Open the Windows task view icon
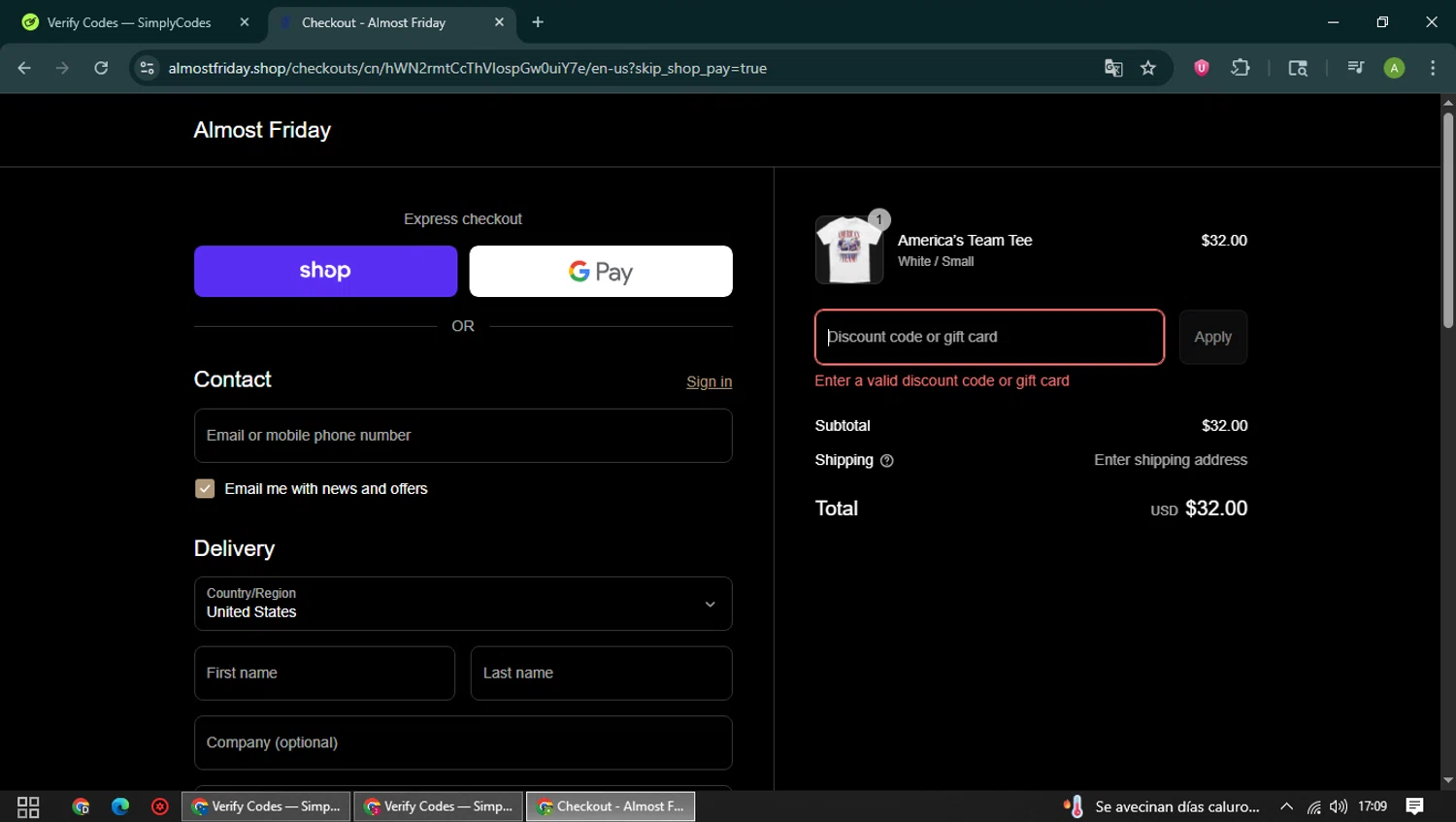This screenshot has width=1456, height=822. 28,806
